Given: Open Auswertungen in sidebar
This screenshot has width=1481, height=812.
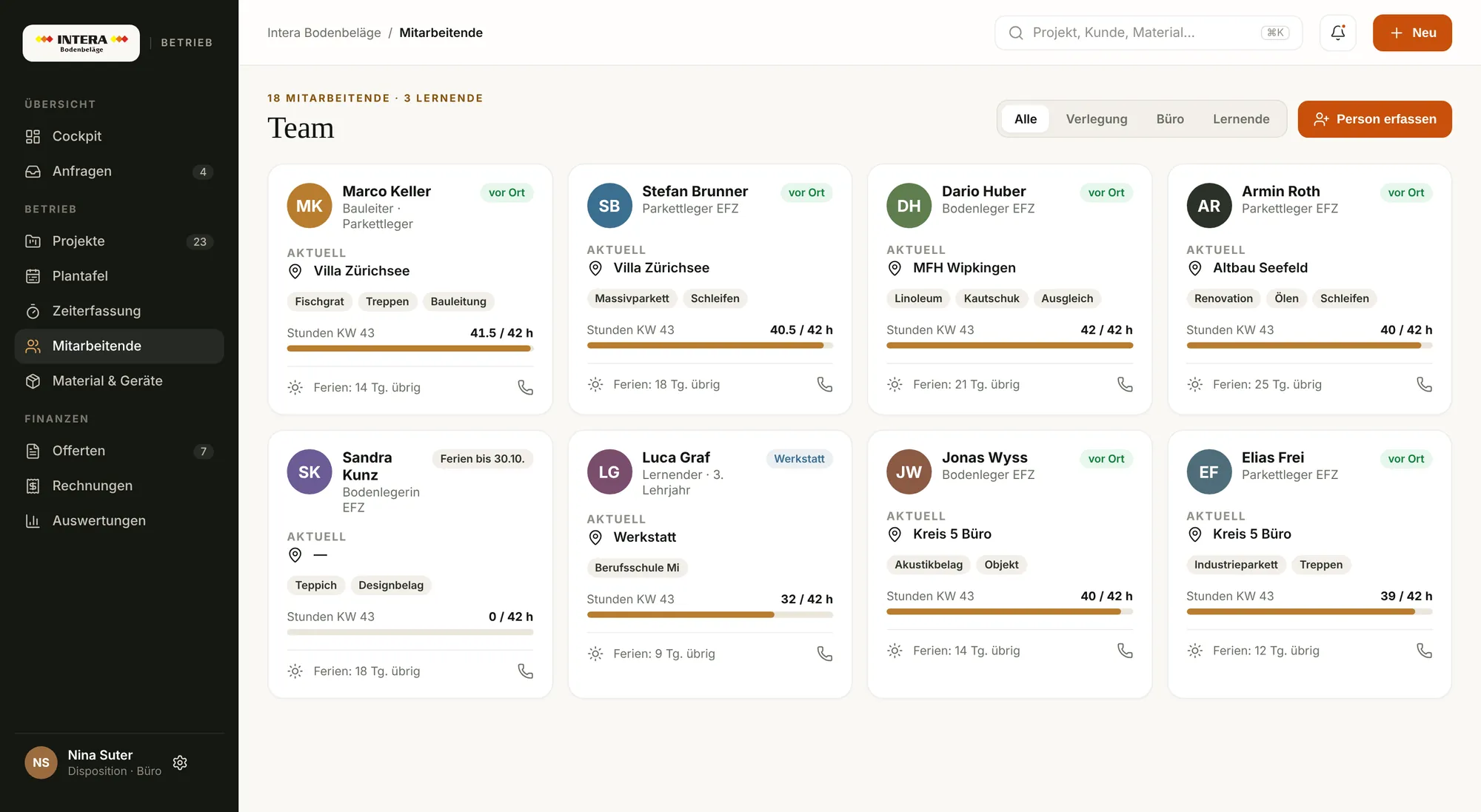Looking at the screenshot, I should (119, 520).
